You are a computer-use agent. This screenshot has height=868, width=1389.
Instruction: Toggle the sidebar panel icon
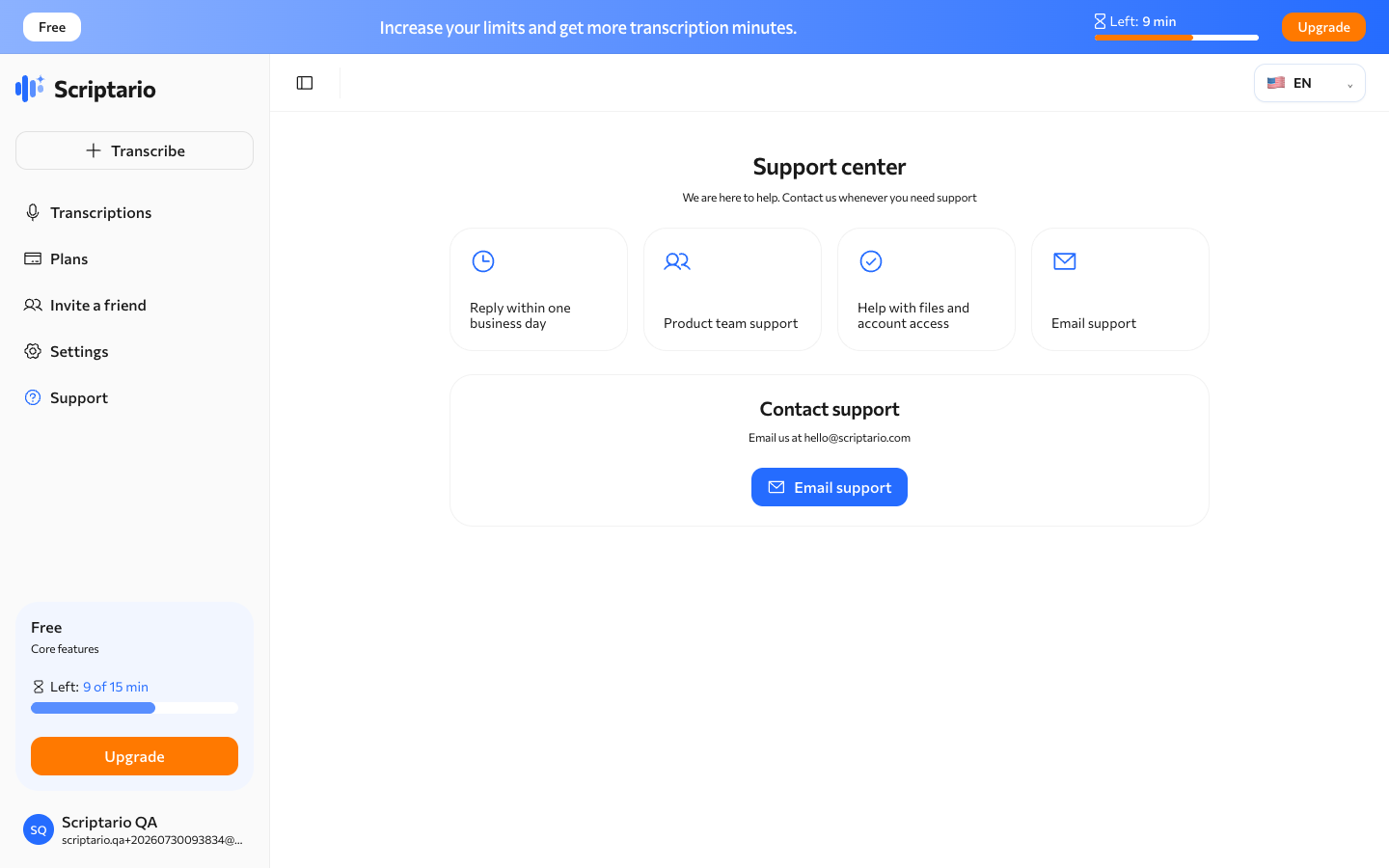[305, 83]
